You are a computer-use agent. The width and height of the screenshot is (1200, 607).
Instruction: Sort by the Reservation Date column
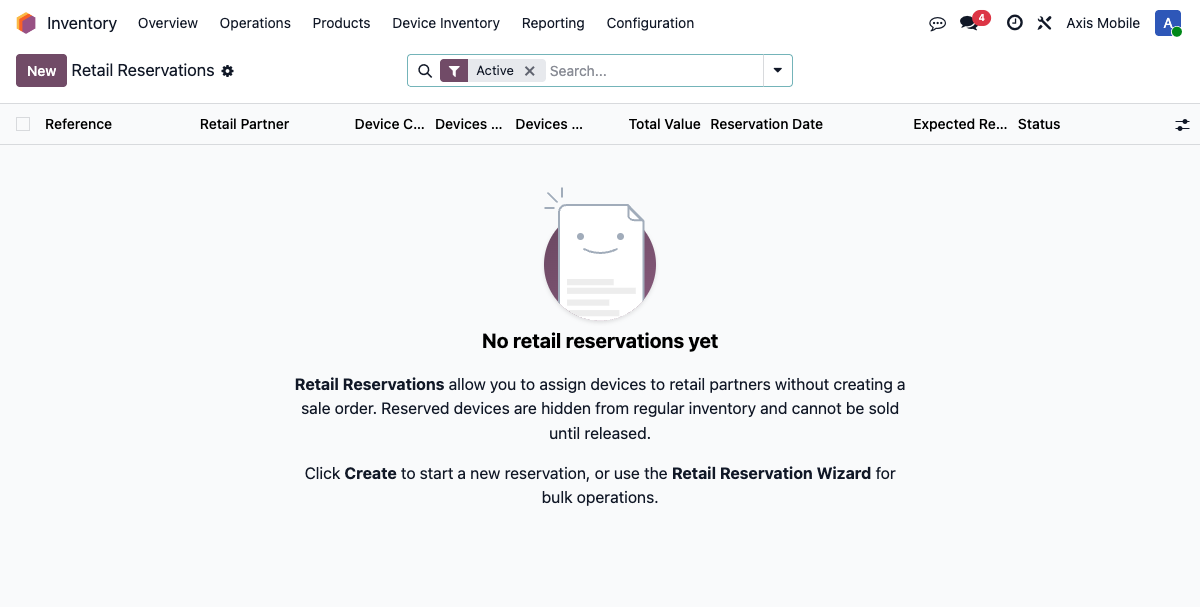point(766,124)
